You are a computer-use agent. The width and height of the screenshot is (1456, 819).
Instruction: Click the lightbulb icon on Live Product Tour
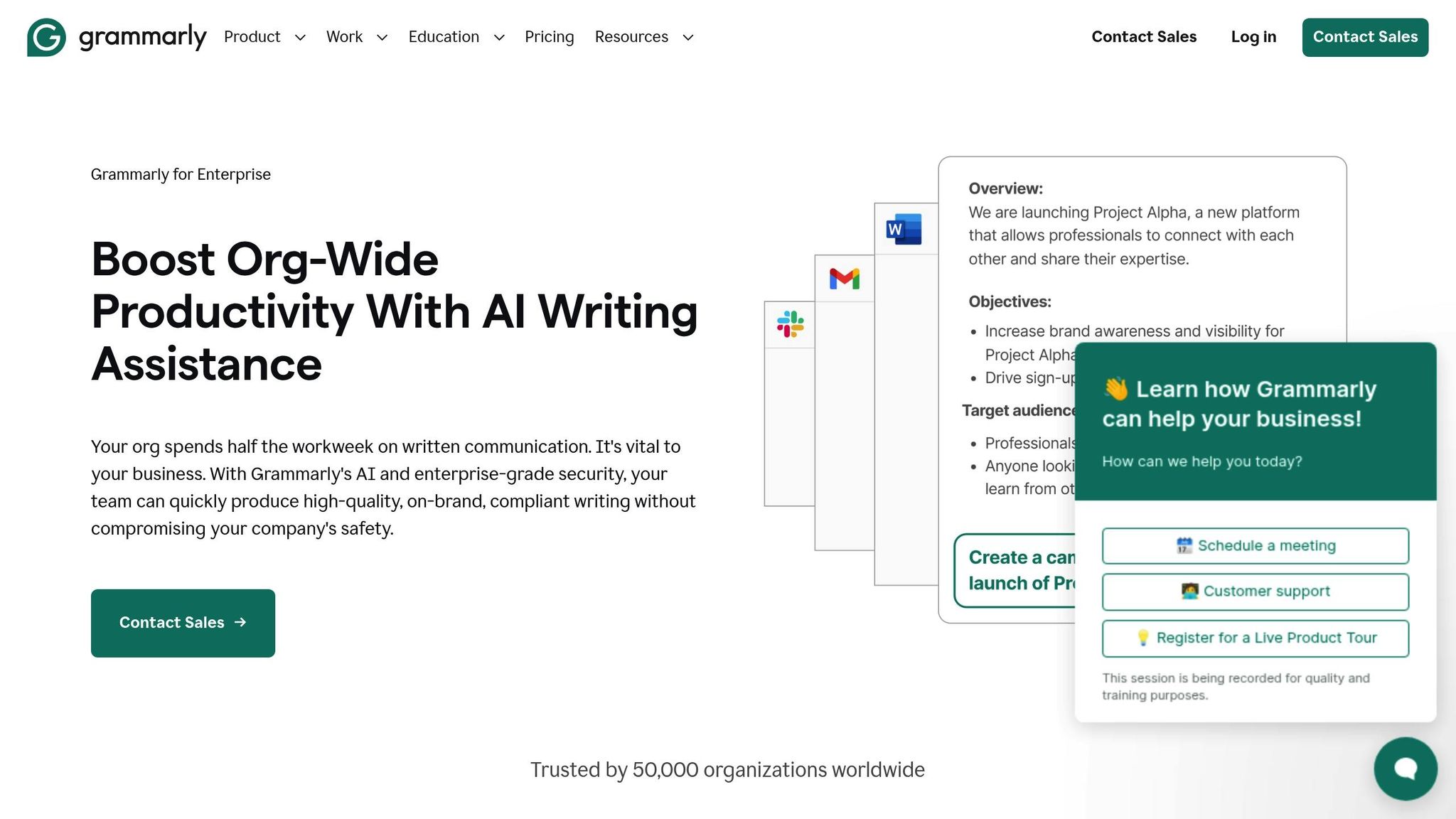click(1142, 638)
